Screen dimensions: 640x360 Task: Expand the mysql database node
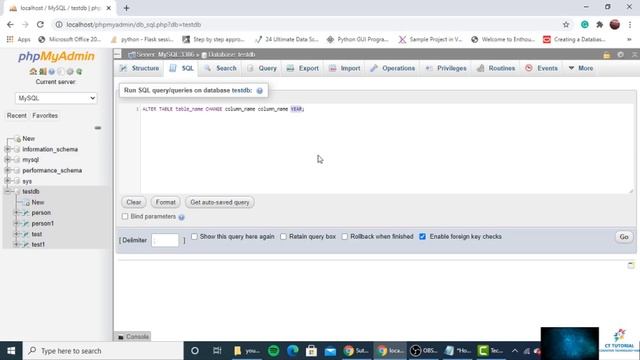[7, 160]
